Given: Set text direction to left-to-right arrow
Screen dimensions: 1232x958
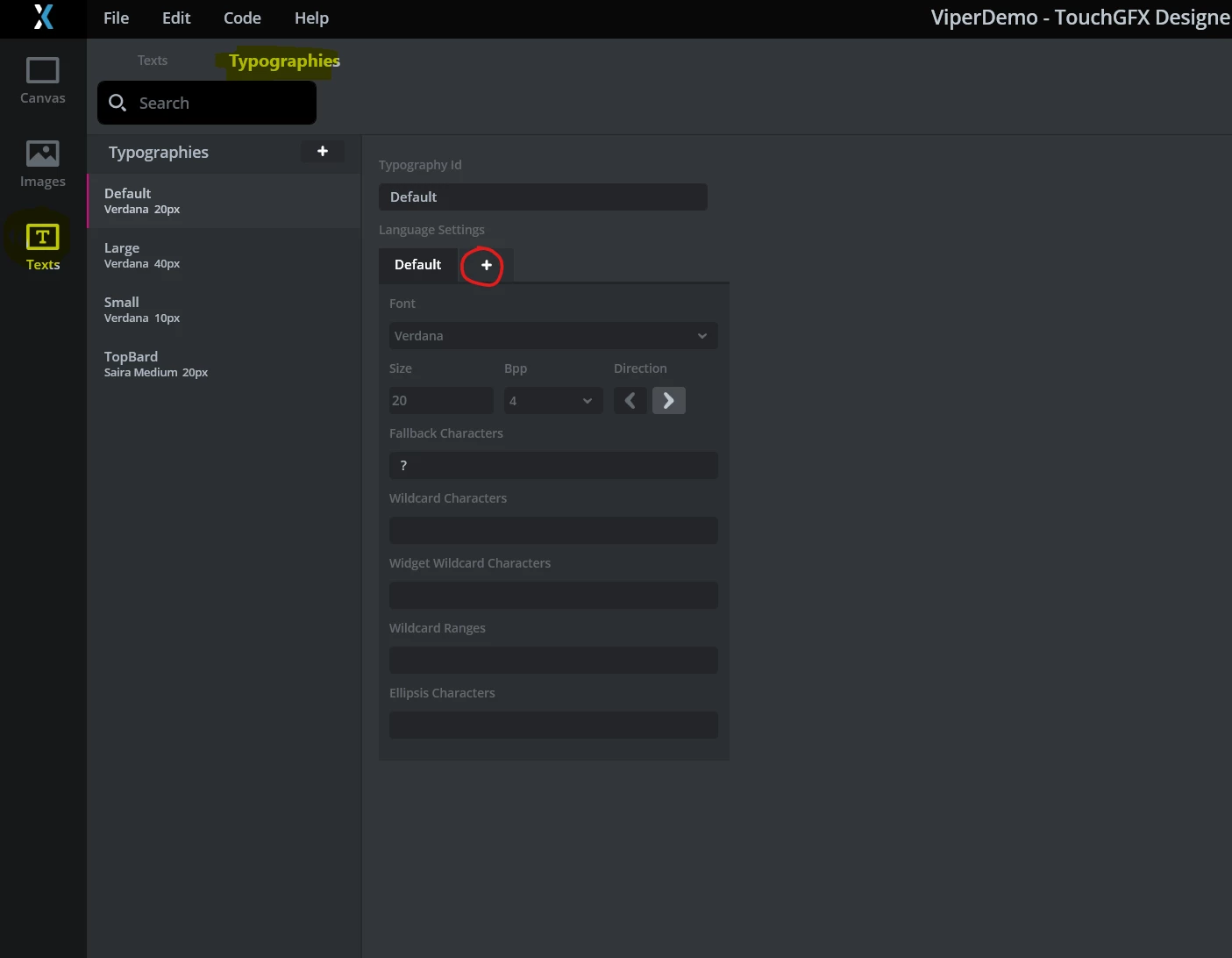Looking at the screenshot, I should click(x=669, y=401).
